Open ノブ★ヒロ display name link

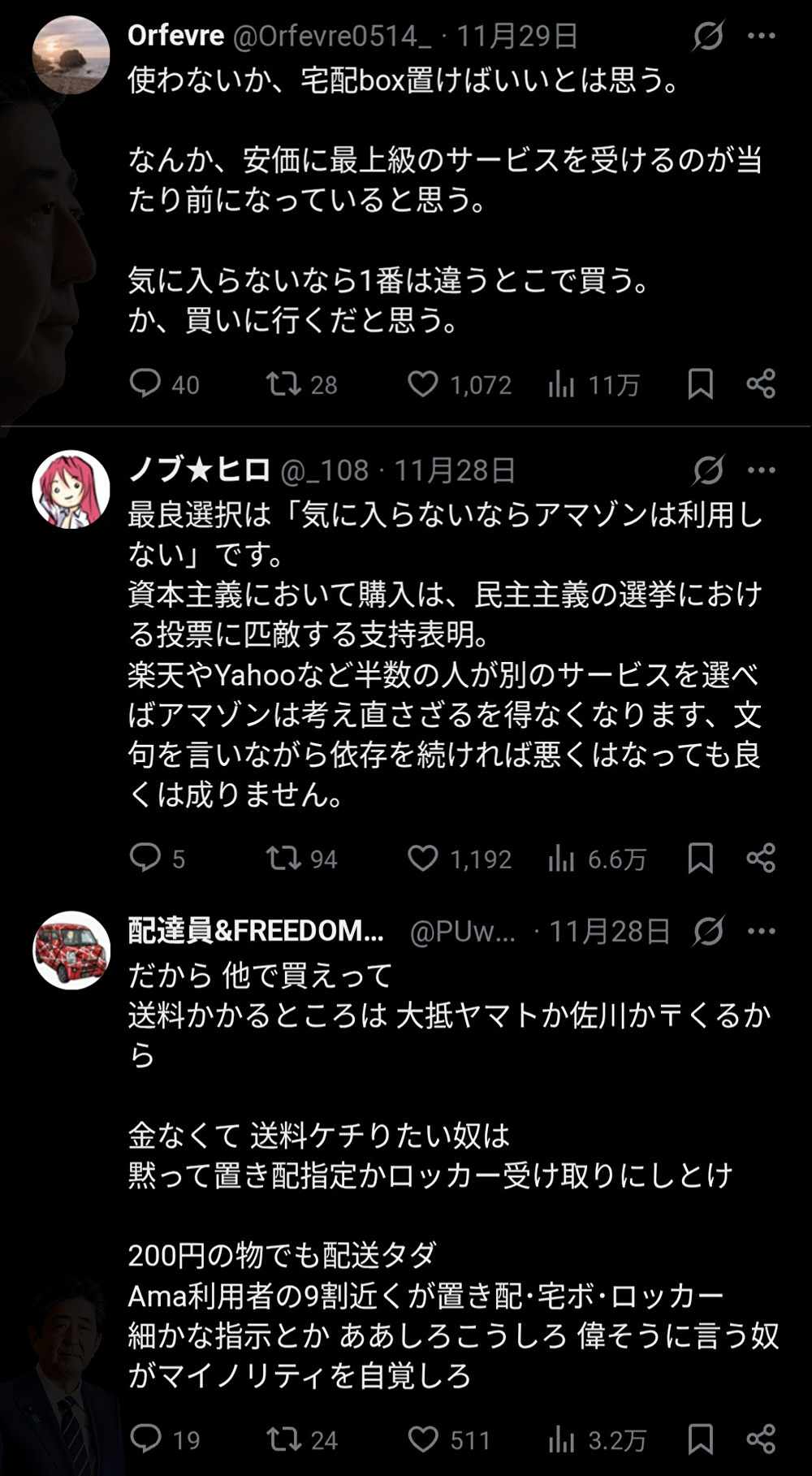pos(199,470)
